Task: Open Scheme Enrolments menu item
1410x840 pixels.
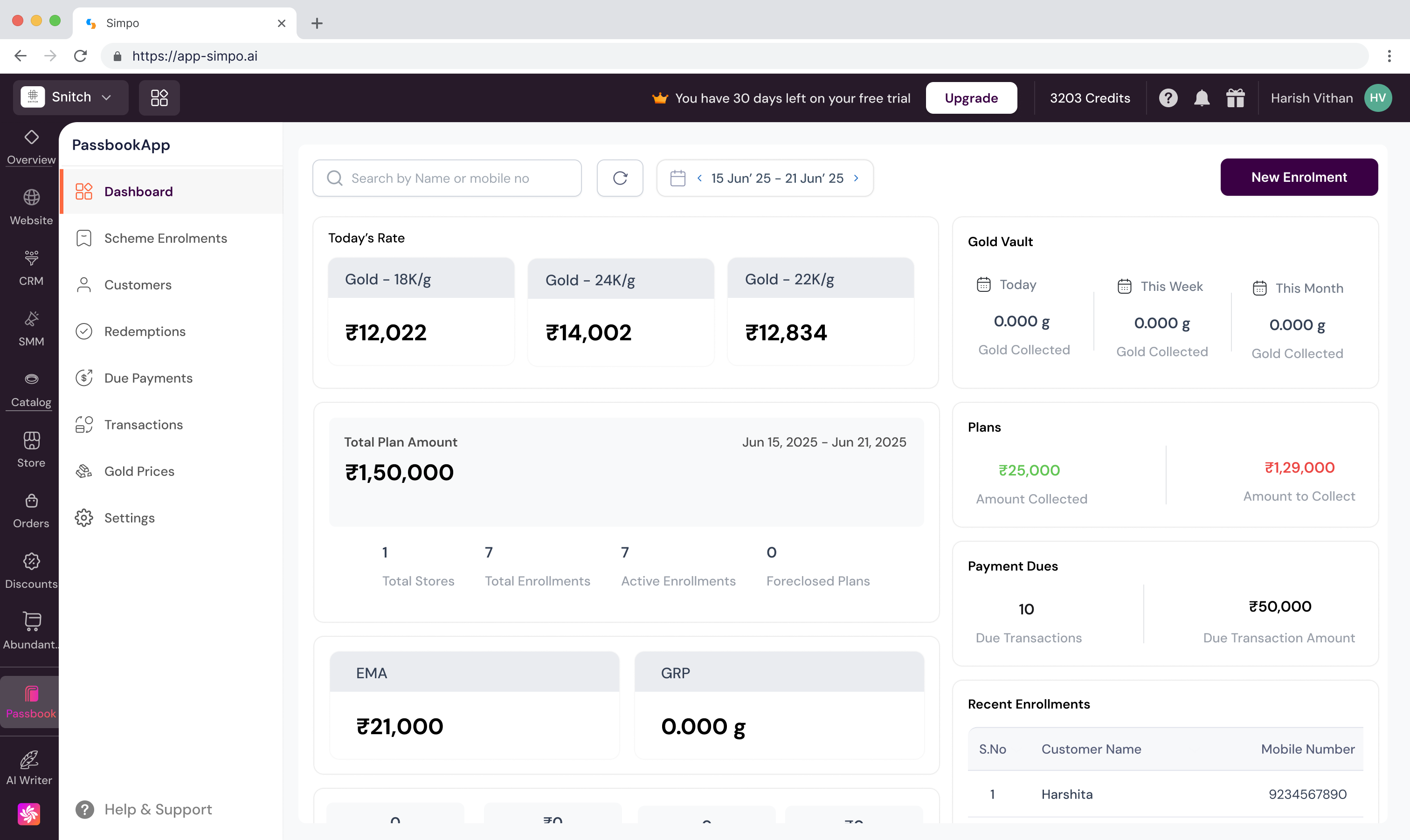Action: (165, 238)
